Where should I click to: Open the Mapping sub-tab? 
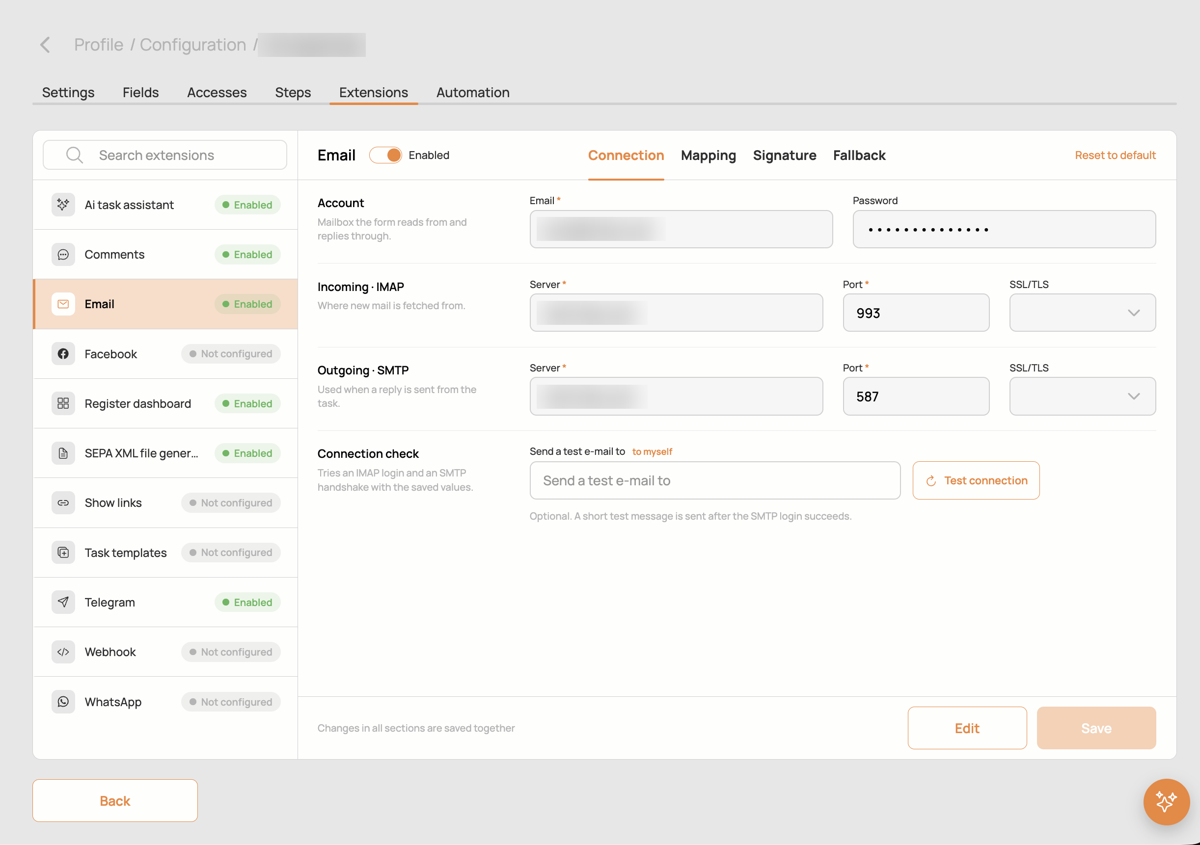(x=708, y=155)
